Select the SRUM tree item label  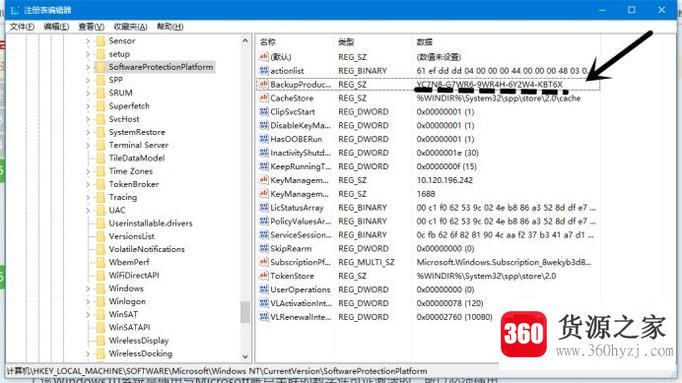tap(120, 93)
